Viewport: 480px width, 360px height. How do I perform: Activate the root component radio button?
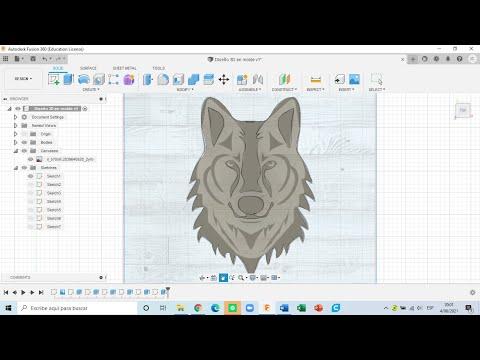click(x=85, y=109)
